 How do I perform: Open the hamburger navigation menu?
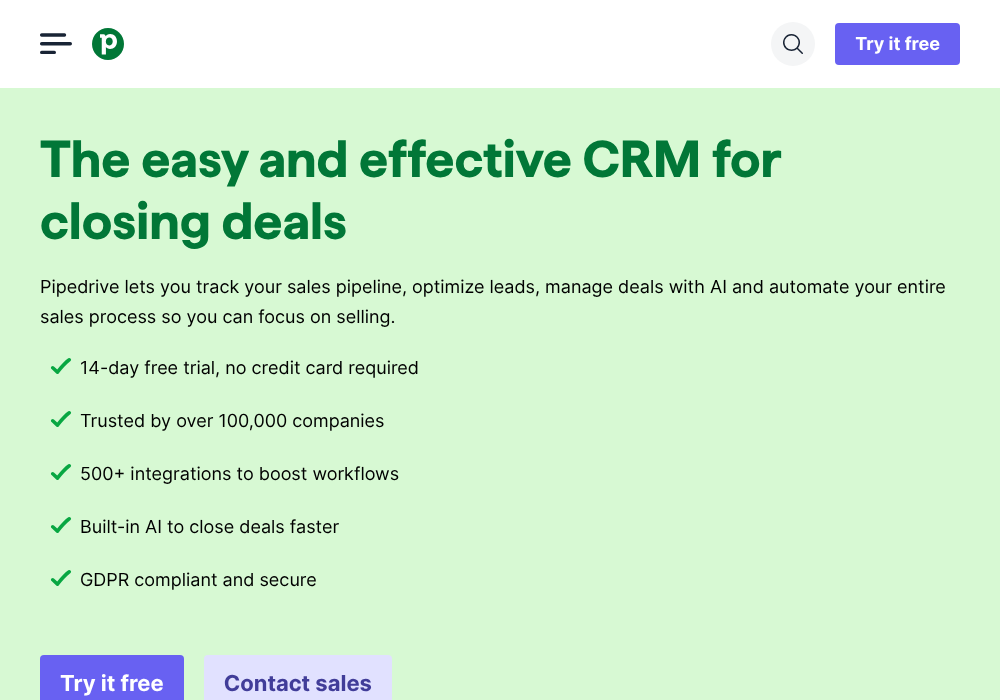pyautogui.click(x=56, y=44)
